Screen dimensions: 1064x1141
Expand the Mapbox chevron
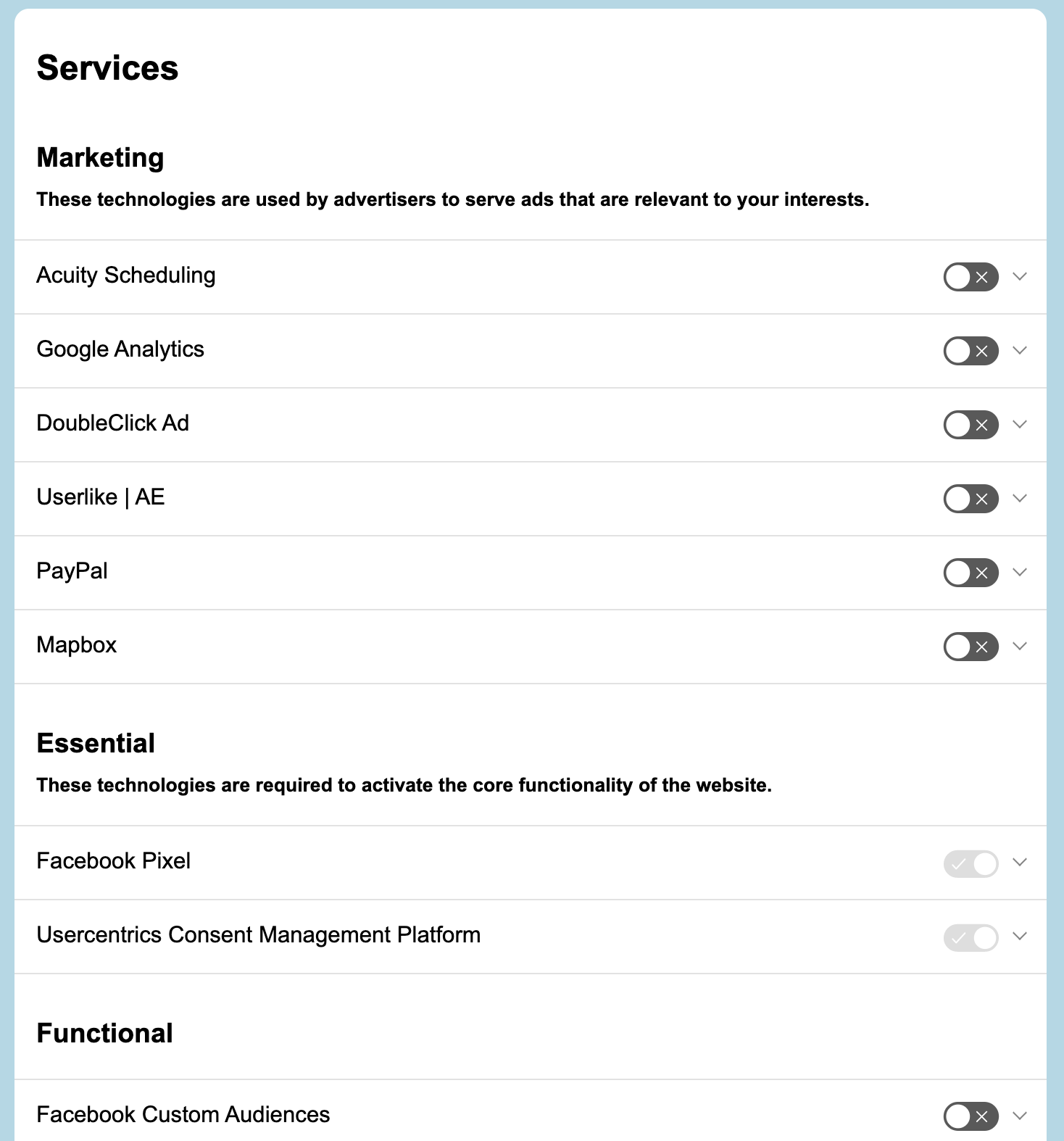click(x=1020, y=647)
